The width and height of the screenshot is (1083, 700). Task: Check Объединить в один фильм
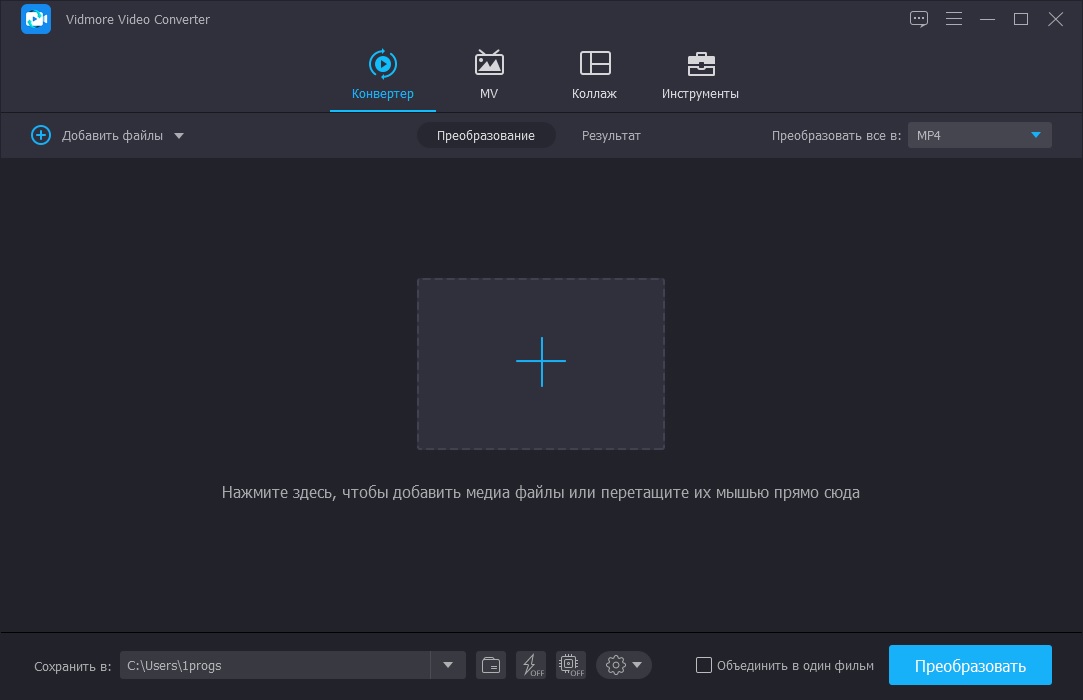pyautogui.click(x=704, y=664)
